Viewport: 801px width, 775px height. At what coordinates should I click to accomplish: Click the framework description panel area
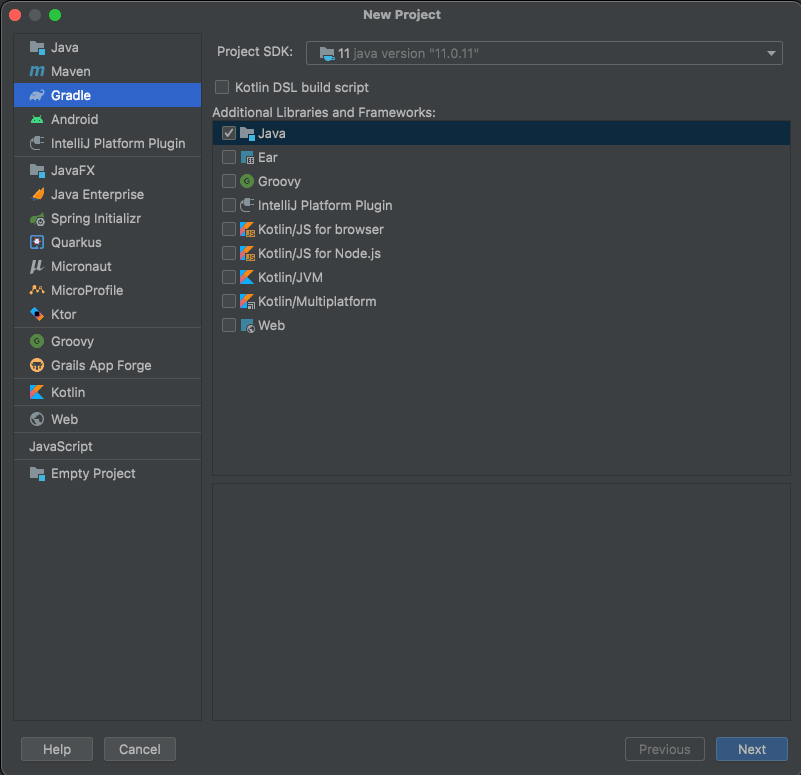pyautogui.click(x=501, y=602)
